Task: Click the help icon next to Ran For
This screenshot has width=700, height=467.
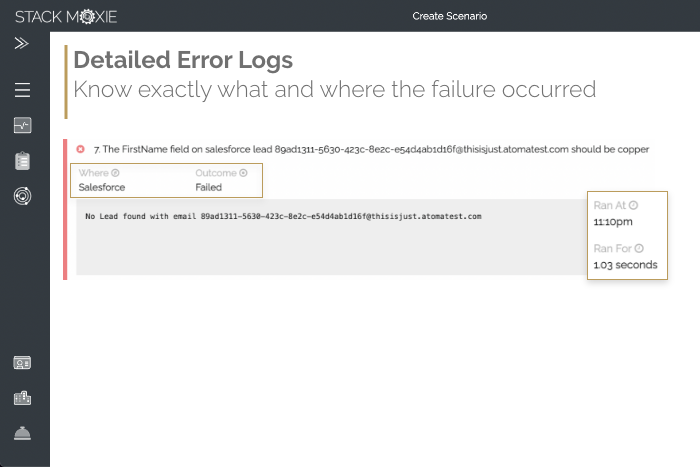Action: tap(639, 248)
